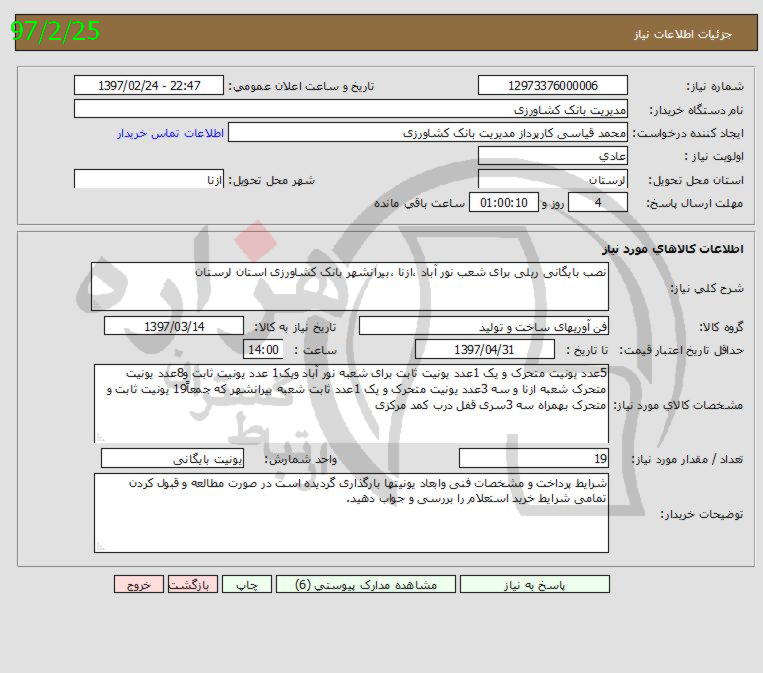This screenshot has height=673, width=763.
Task: Select the ایجاد کننده درخواست field
Action: [428, 132]
